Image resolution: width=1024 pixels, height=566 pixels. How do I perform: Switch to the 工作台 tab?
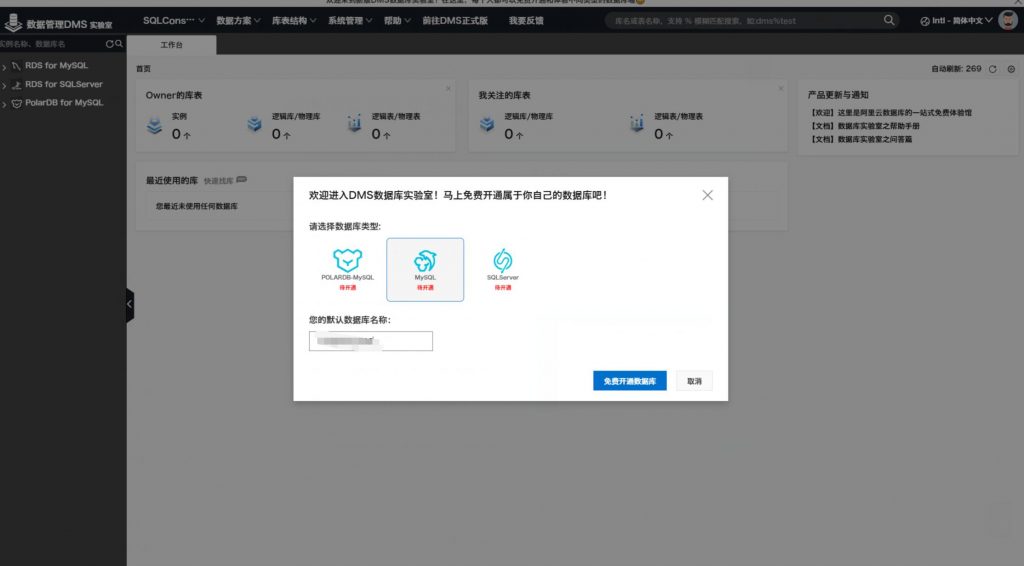(x=172, y=44)
